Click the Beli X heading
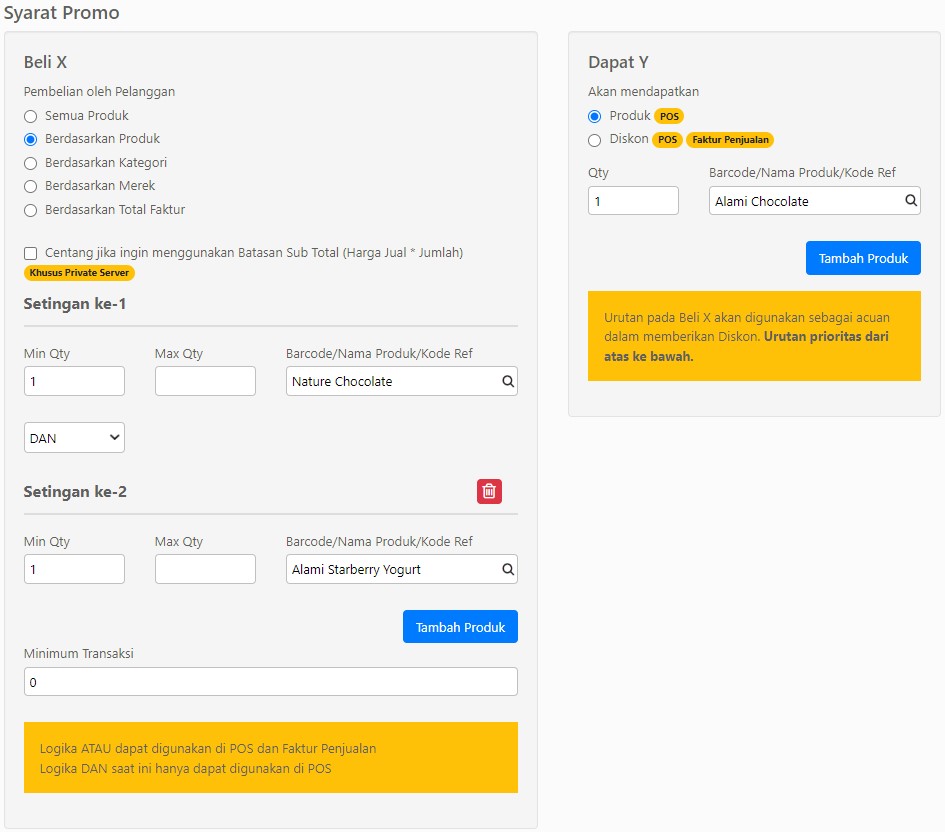 pyautogui.click(x=45, y=62)
